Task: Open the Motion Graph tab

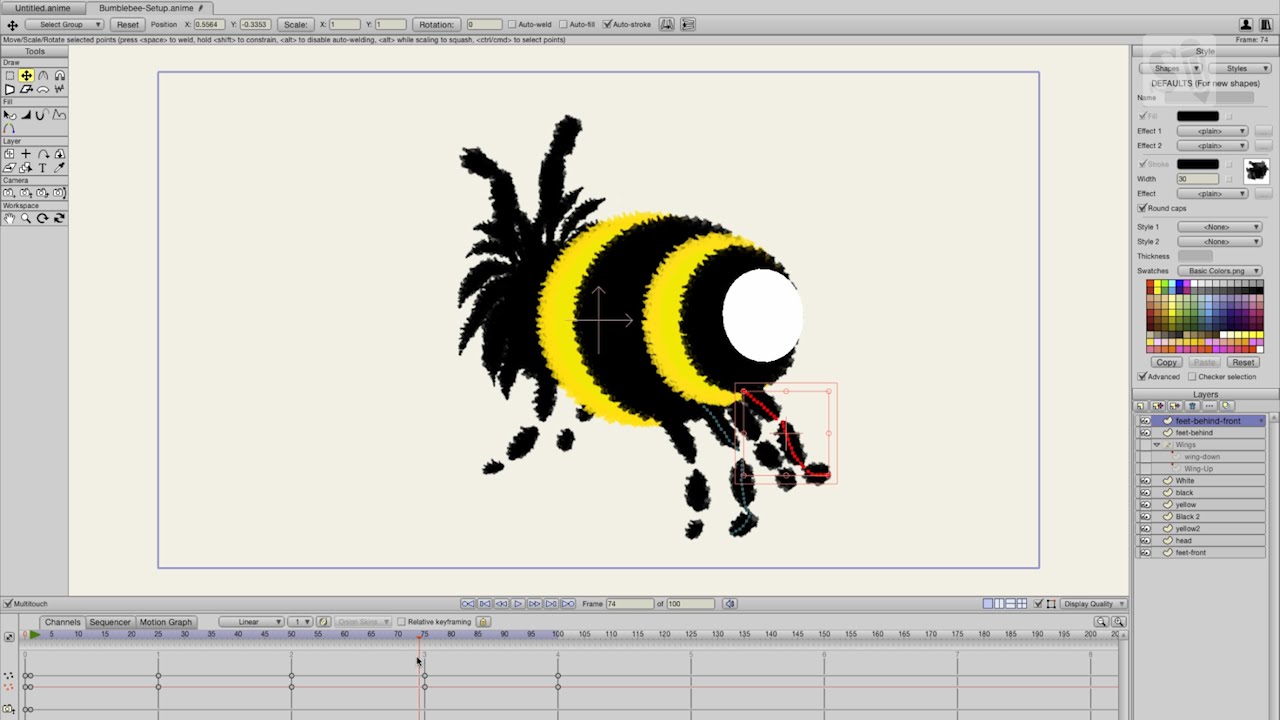Action: [x=166, y=622]
